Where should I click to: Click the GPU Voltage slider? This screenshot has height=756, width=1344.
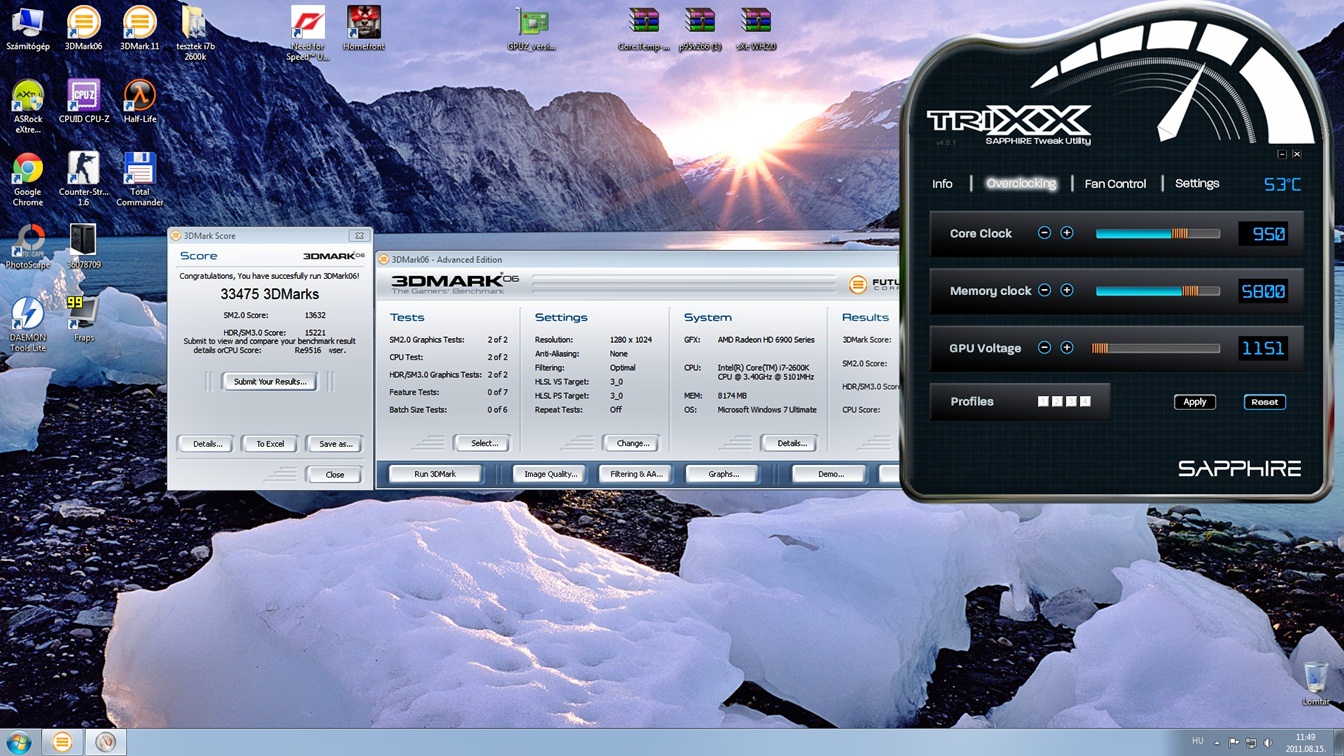[1158, 348]
